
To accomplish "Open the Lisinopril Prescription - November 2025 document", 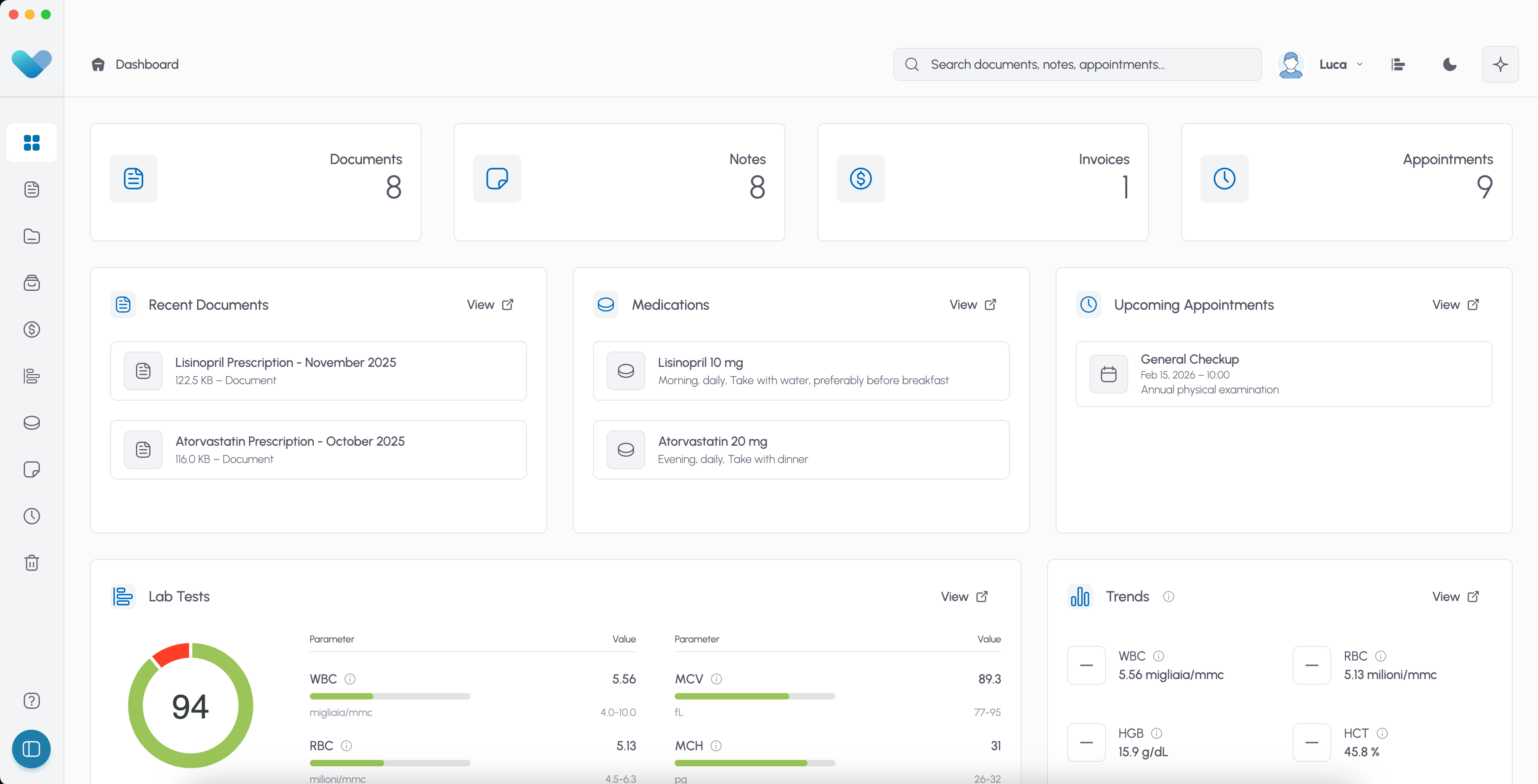I will coord(318,370).
